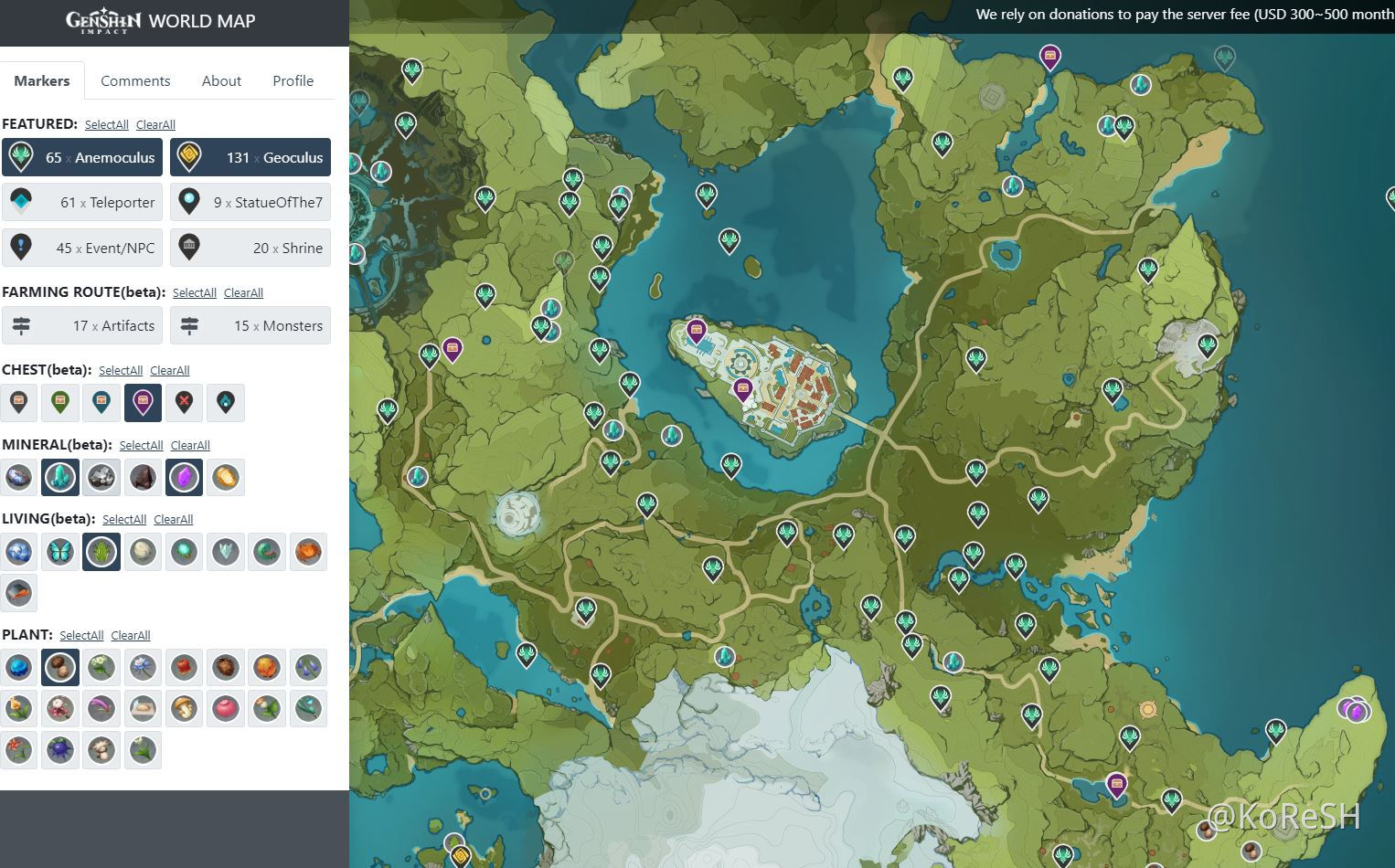Click the red crossed-swords chest filter
Viewport: 1395px width, 868px height.
click(x=184, y=402)
